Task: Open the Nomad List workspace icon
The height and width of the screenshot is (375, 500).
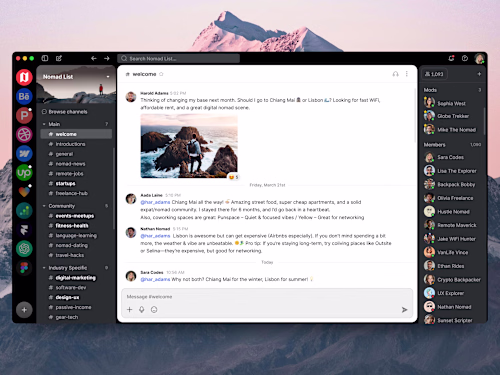Action: (x=24, y=77)
